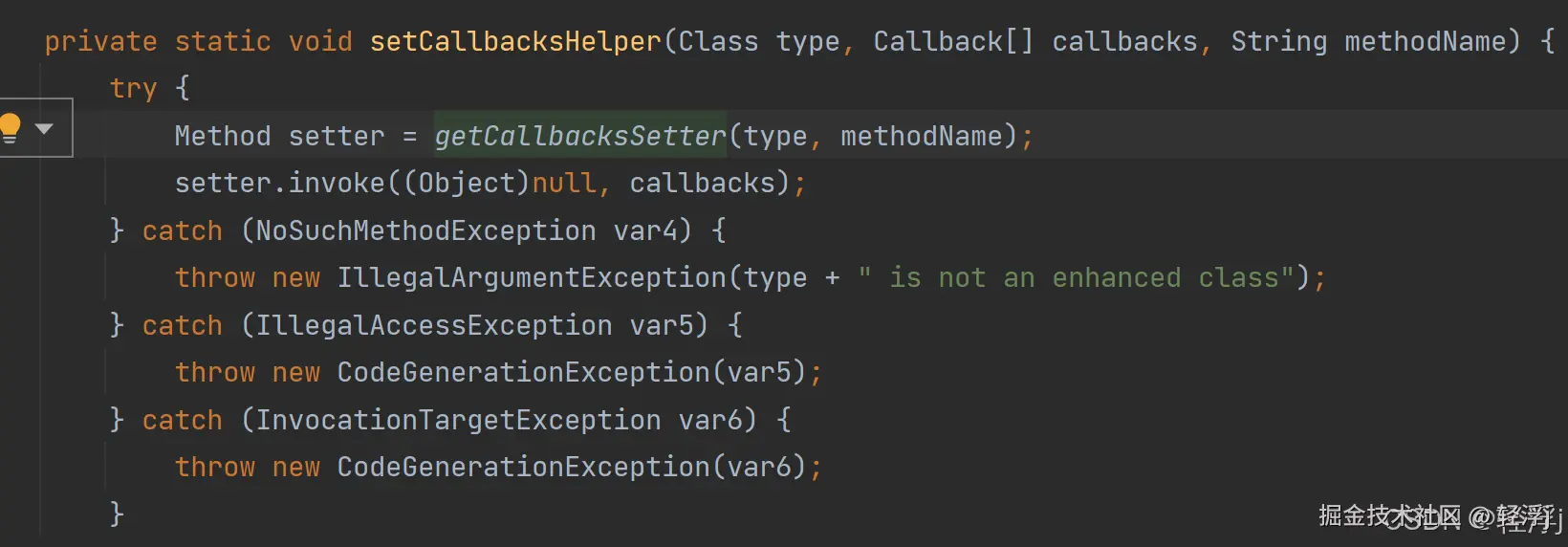Click IllegalArgumentException class name
The height and width of the screenshot is (547, 1568).
[x=532, y=277]
